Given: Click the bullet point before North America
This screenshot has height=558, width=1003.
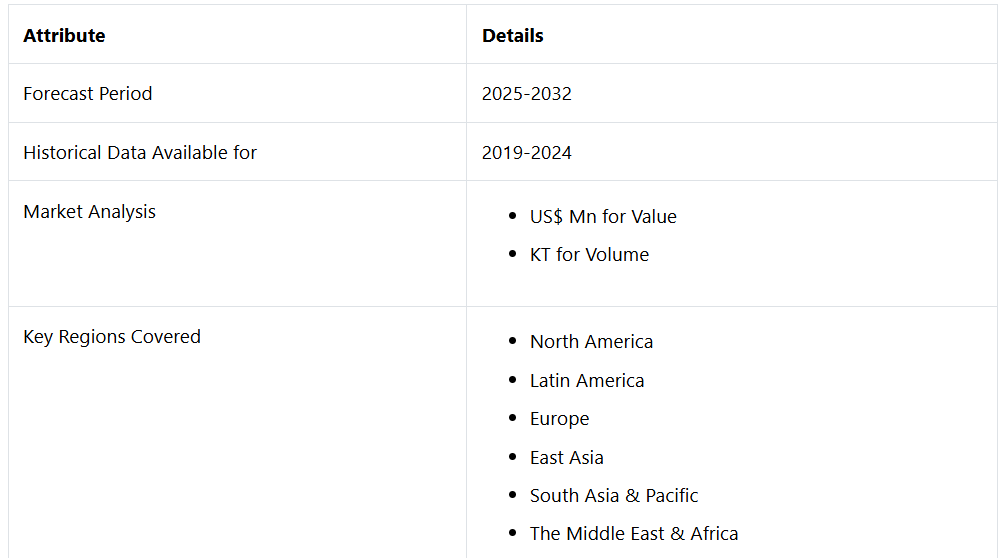Looking at the screenshot, I should pos(513,342).
